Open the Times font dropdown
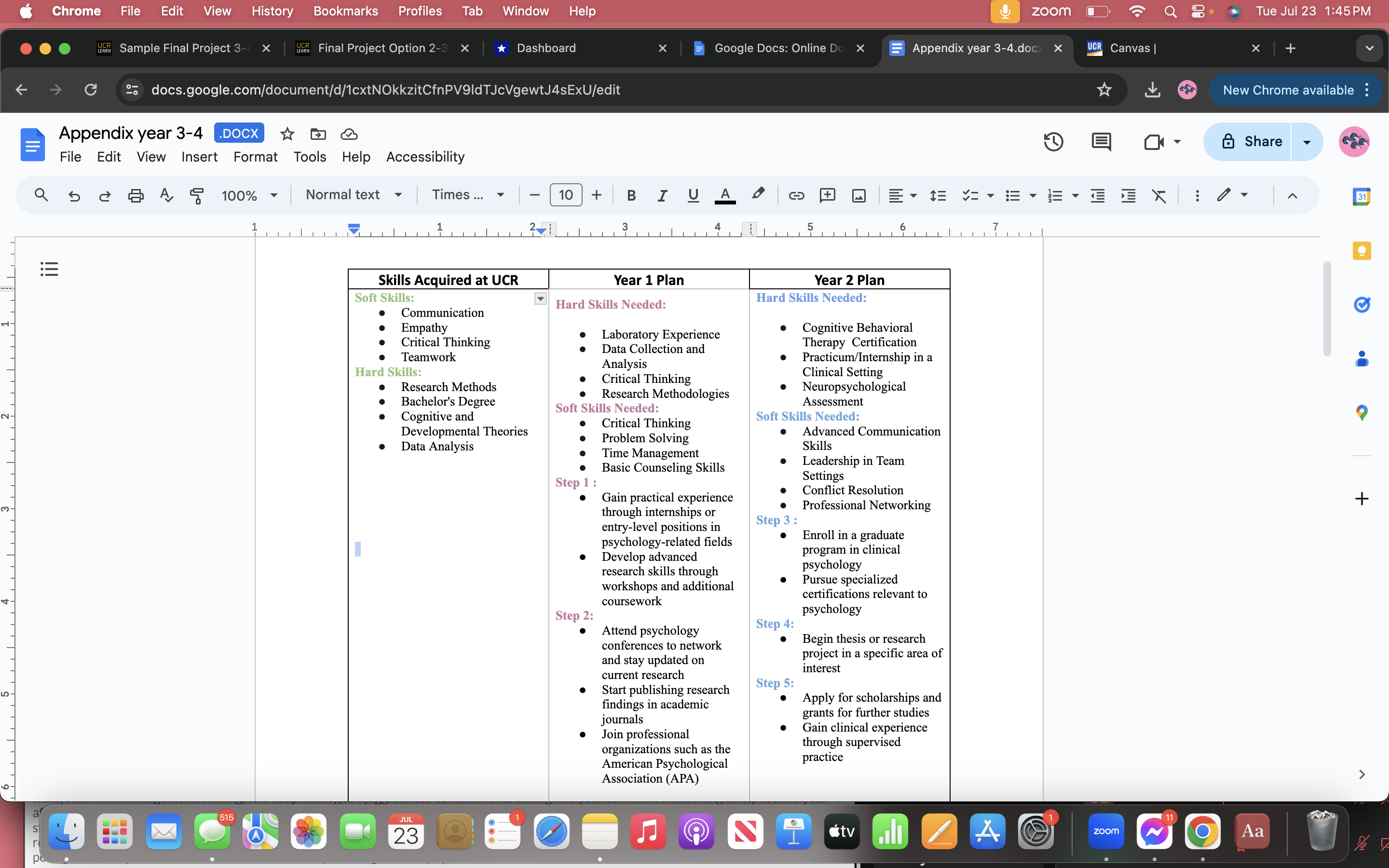1389x868 pixels. pyautogui.click(x=468, y=195)
